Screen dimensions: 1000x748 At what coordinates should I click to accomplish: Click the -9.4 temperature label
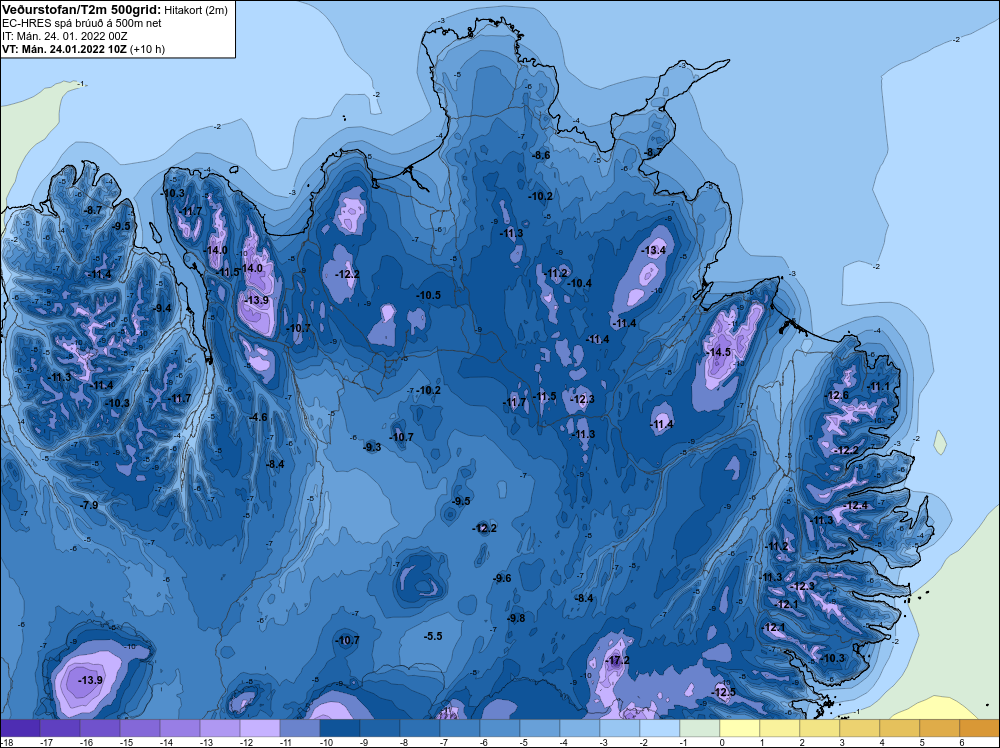pos(163,308)
